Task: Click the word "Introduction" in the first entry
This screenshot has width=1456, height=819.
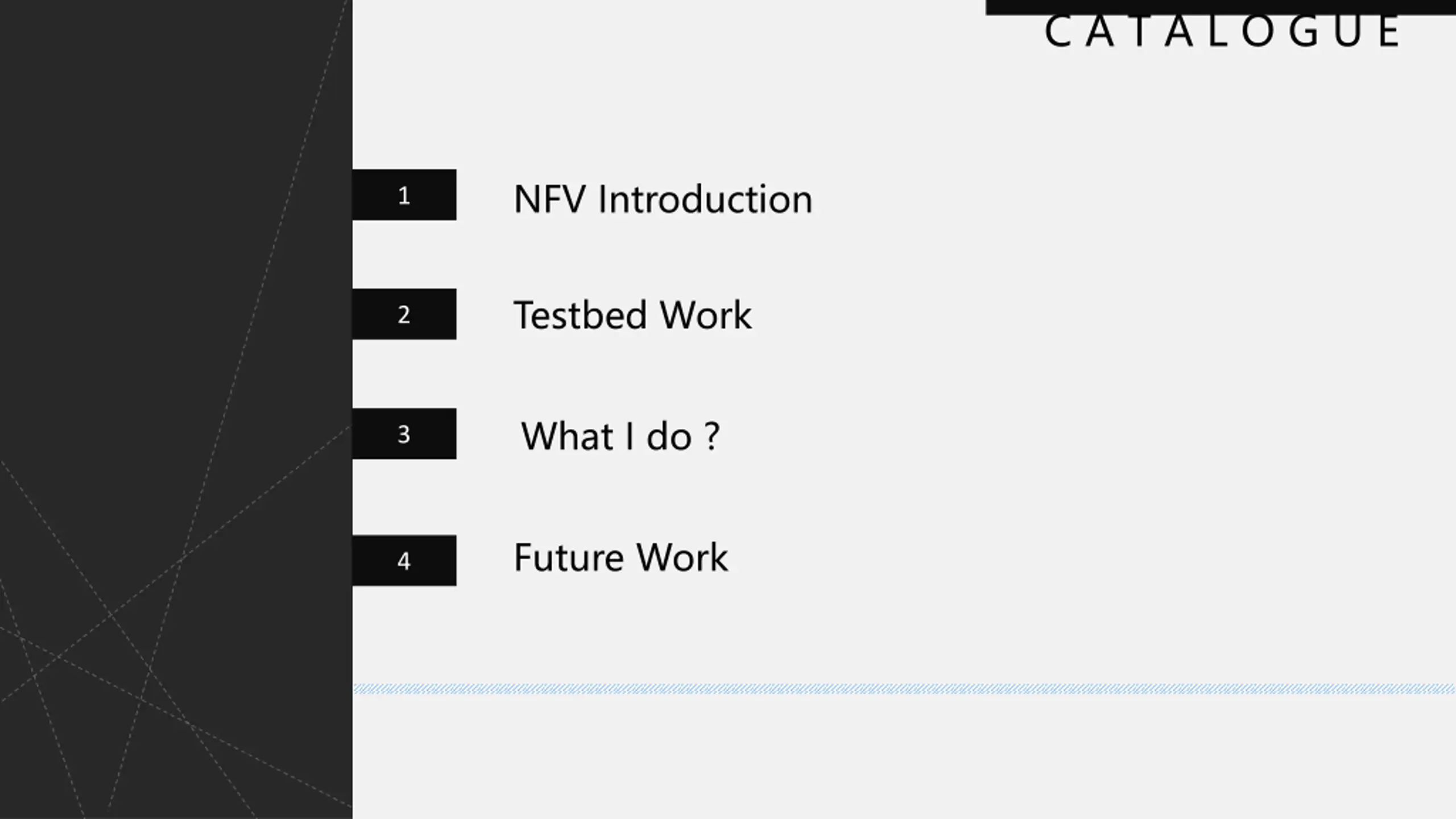Action: (x=705, y=200)
